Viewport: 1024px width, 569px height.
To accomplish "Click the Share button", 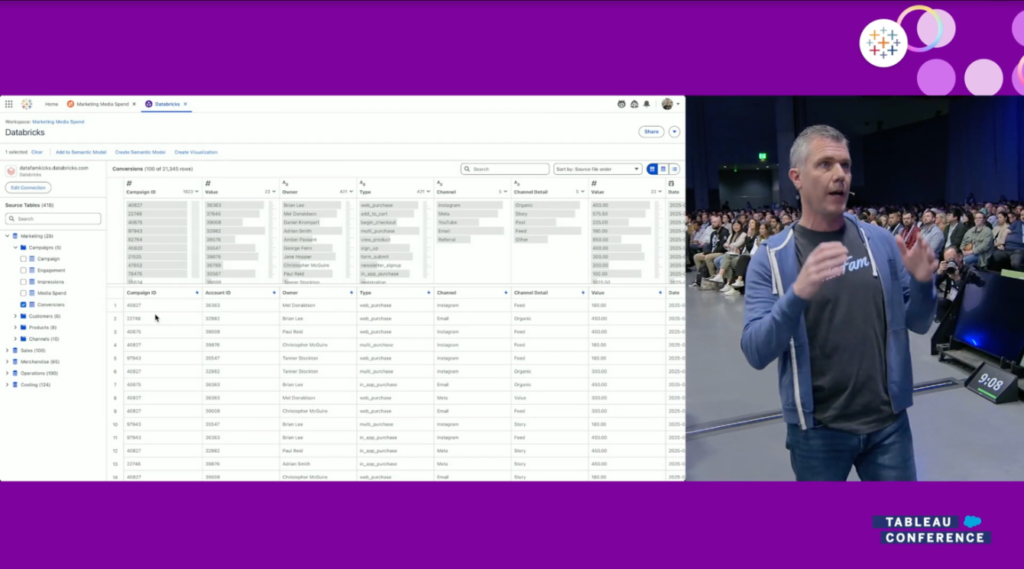I will (x=651, y=132).
